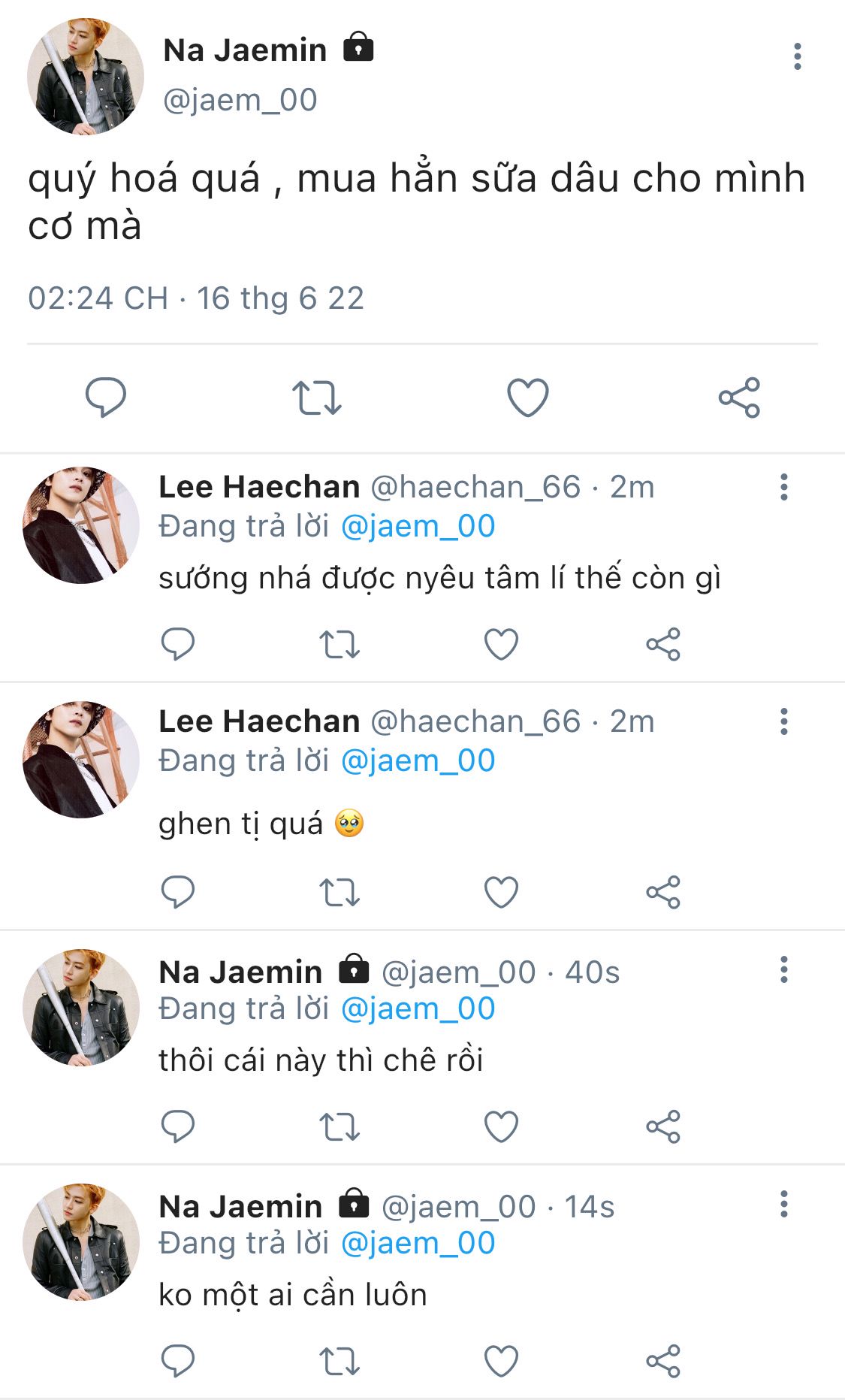Like the reply "sướng nhá được nyêu tâm lí"
Image resolution: width=845 pixels, height=1400 pixels.
(x=501, y=644)
